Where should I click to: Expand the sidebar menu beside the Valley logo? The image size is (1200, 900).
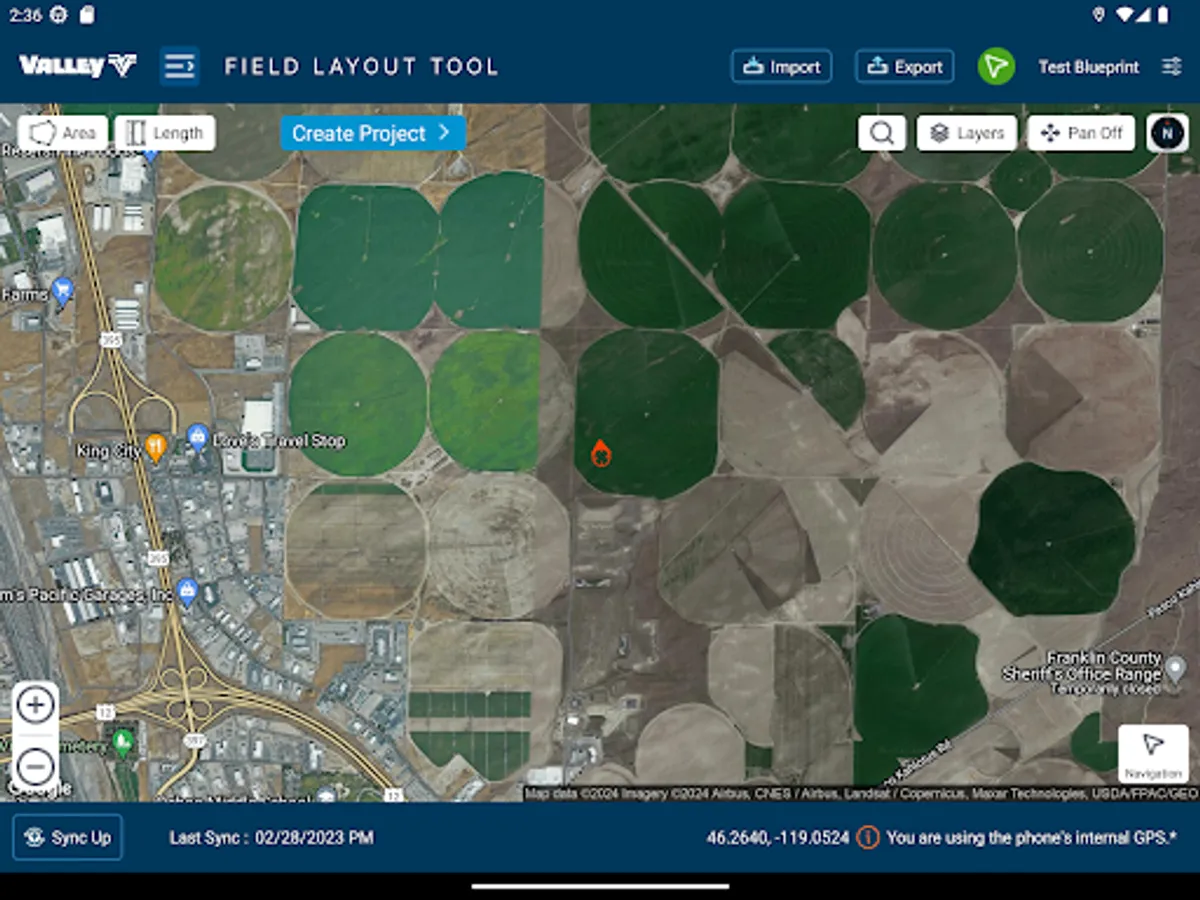180,66
